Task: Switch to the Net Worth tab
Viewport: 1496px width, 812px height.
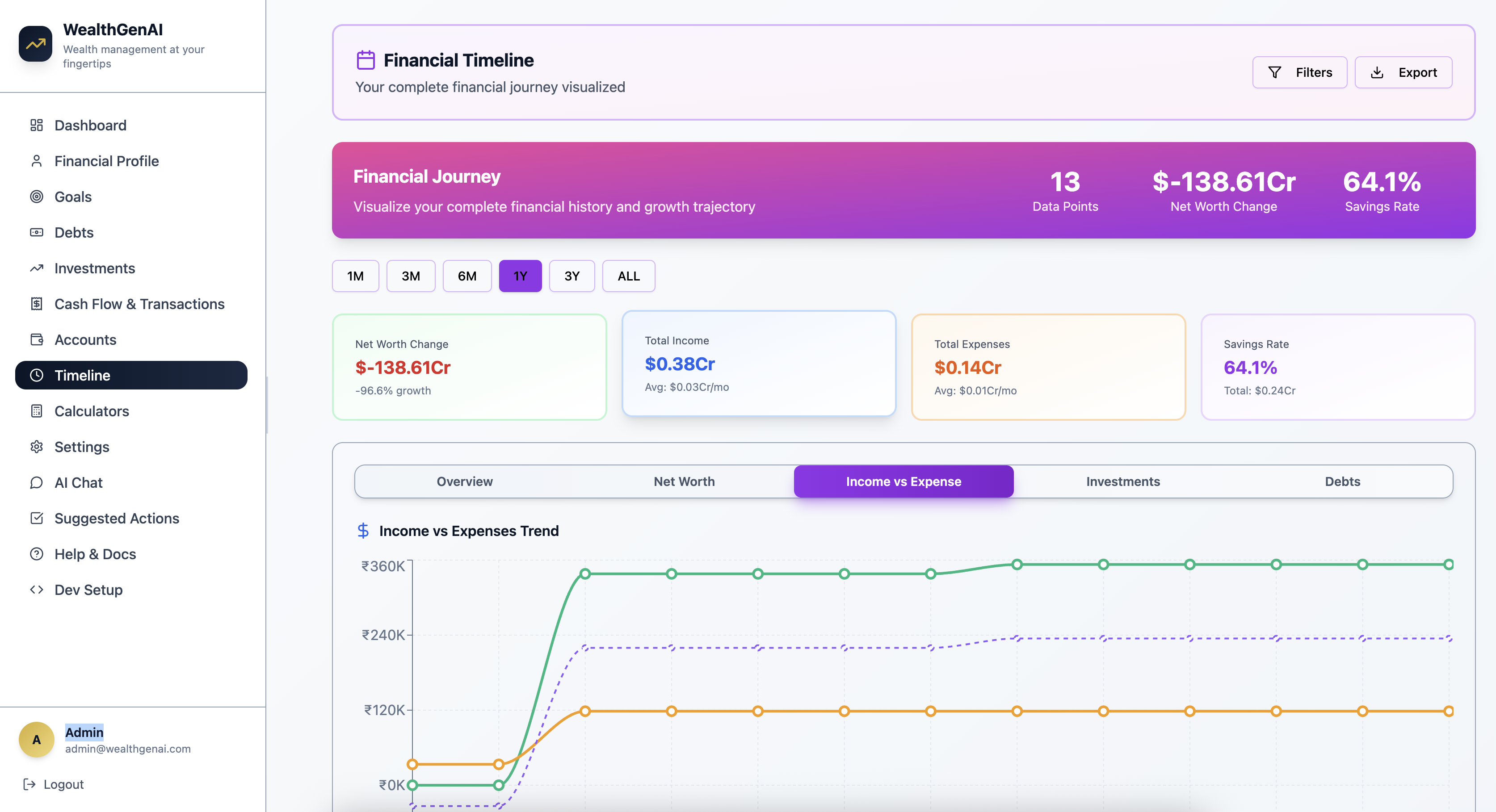Action: pos(684,481)
